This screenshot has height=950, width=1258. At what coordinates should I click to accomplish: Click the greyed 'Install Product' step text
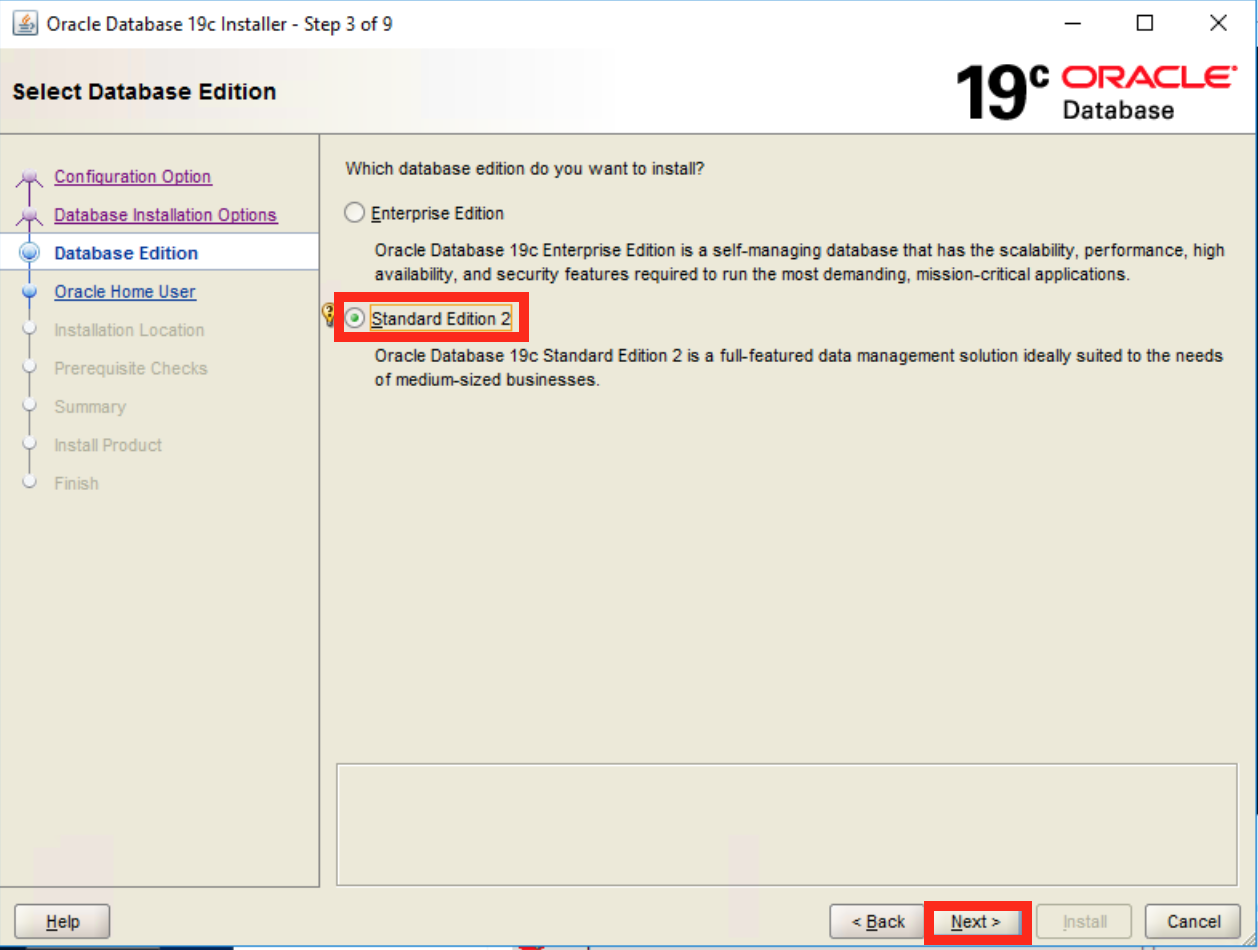(x=108, y=445)
